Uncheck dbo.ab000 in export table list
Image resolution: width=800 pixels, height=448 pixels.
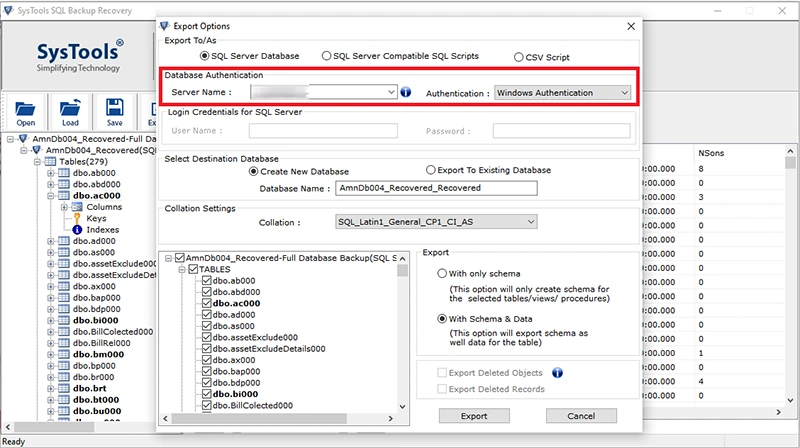tap(207, 281)
